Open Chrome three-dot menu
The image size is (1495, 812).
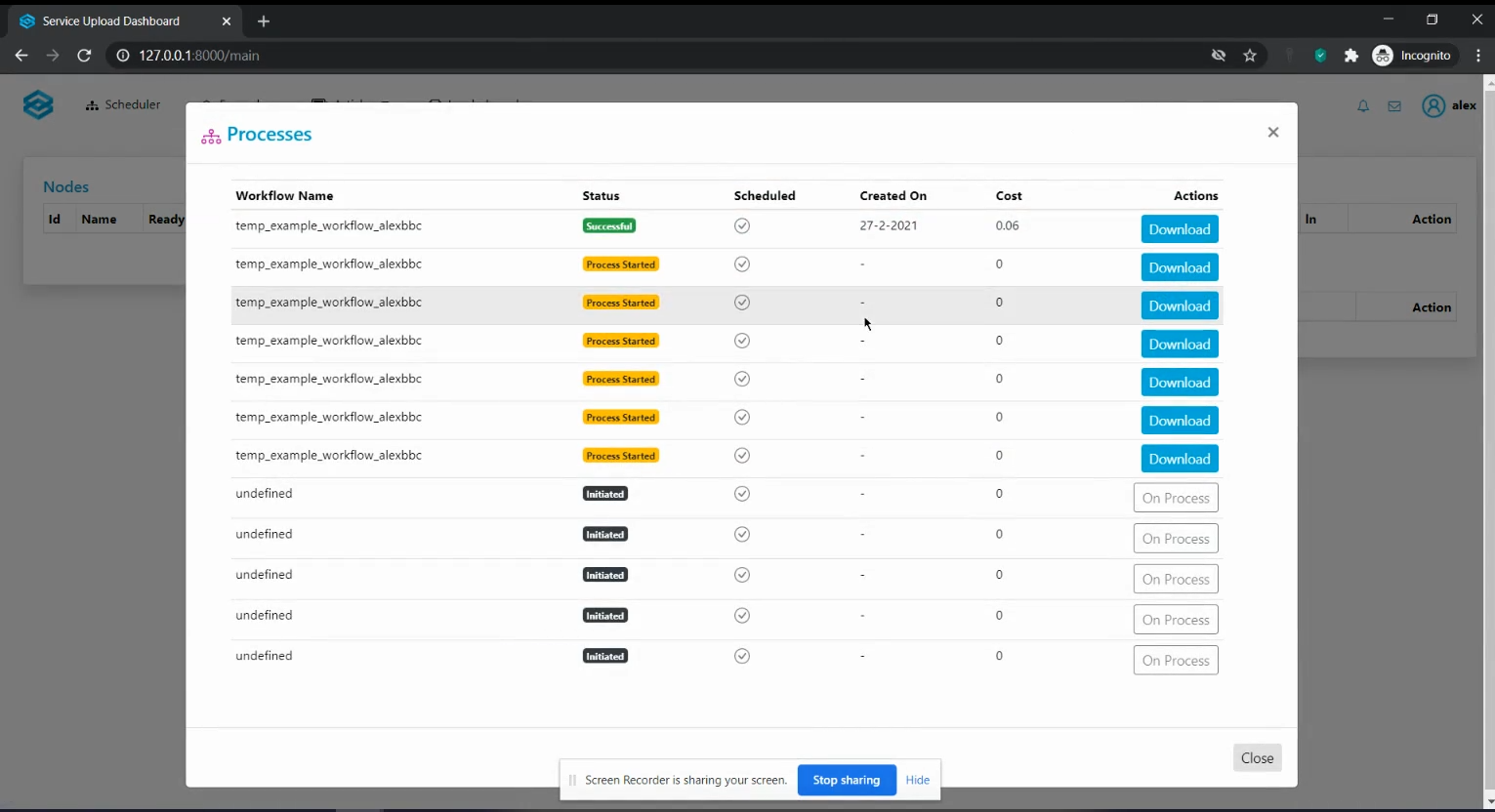pyautogui.click(x=1478, y=56)
